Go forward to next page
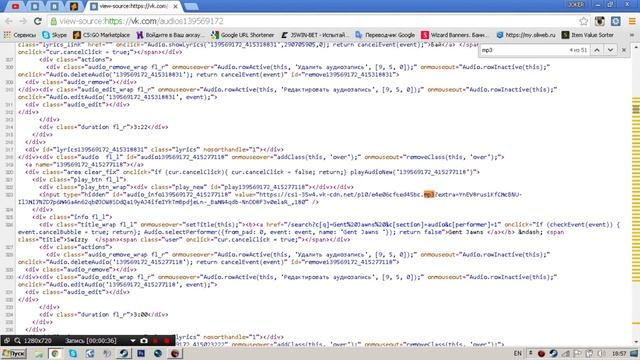The height and width of the screenshot is (360, 640). tap(23, 21)
